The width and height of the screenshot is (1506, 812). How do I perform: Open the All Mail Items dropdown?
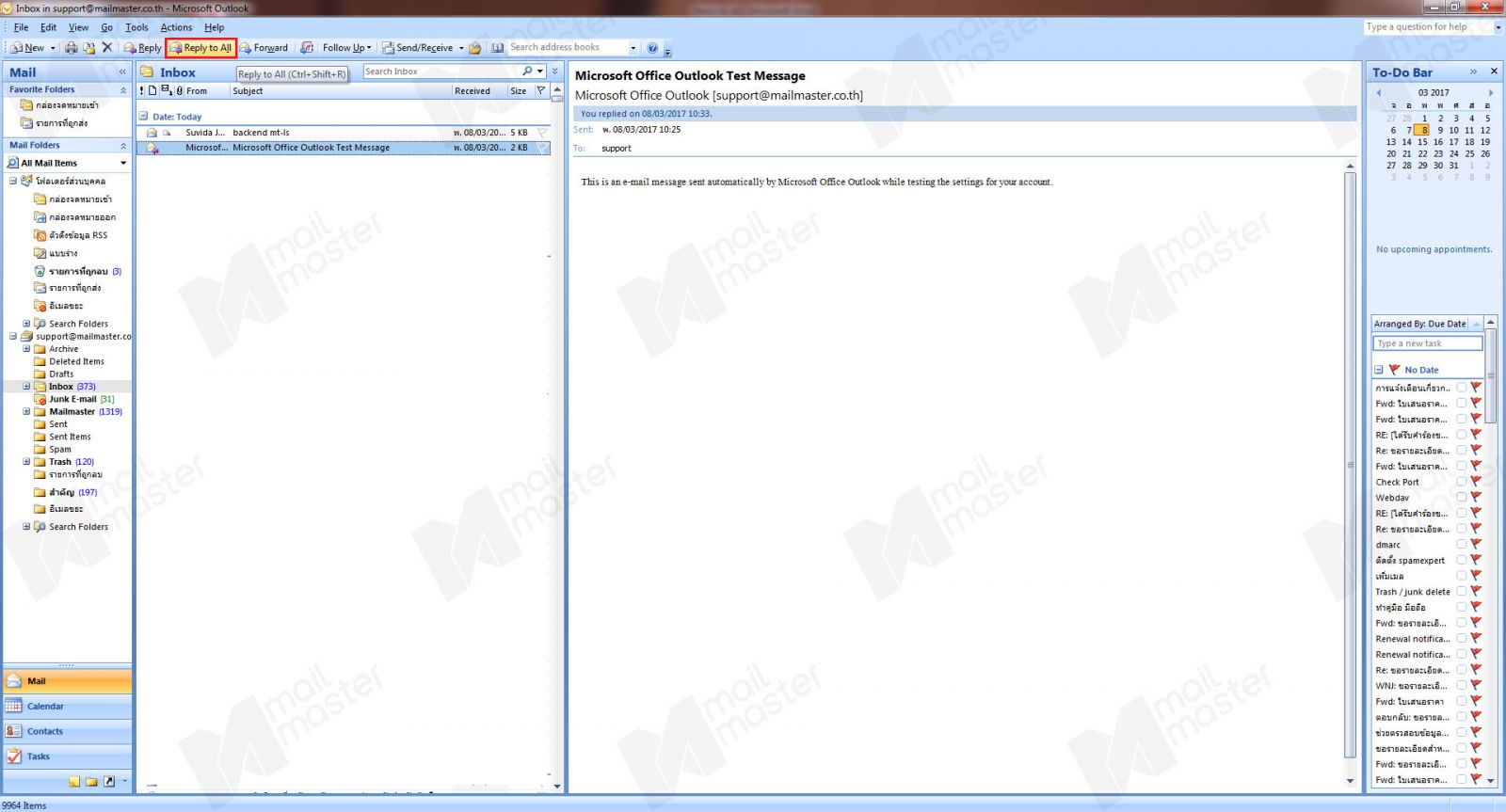point(123,163)
